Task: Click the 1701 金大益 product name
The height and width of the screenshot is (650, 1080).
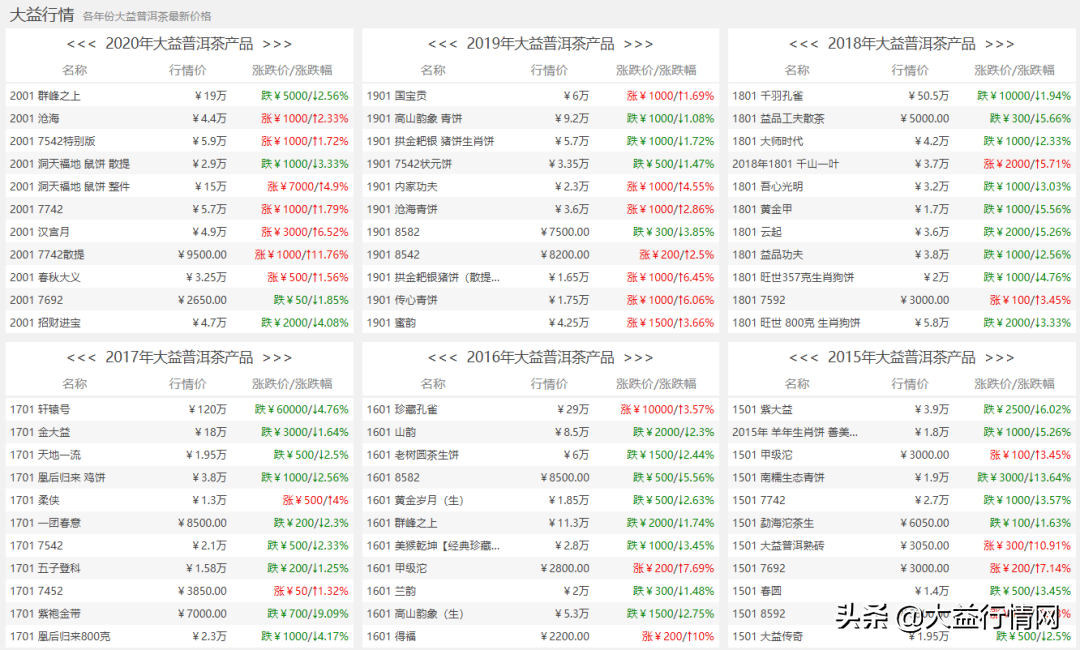Action: tap(39, 432)
